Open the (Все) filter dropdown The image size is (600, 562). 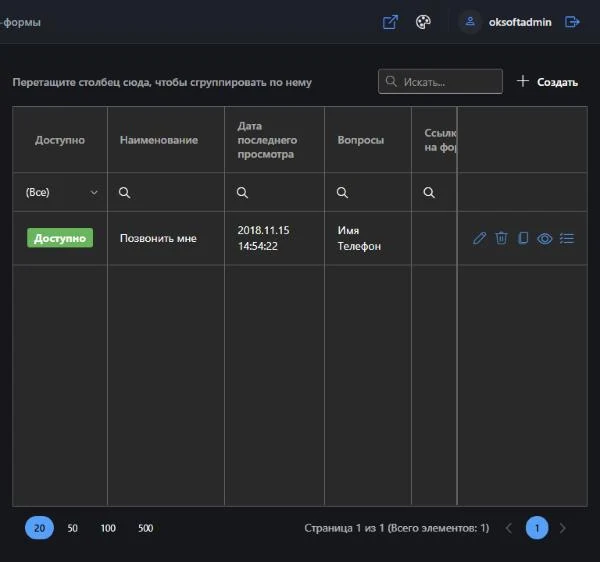click(60, 192)
